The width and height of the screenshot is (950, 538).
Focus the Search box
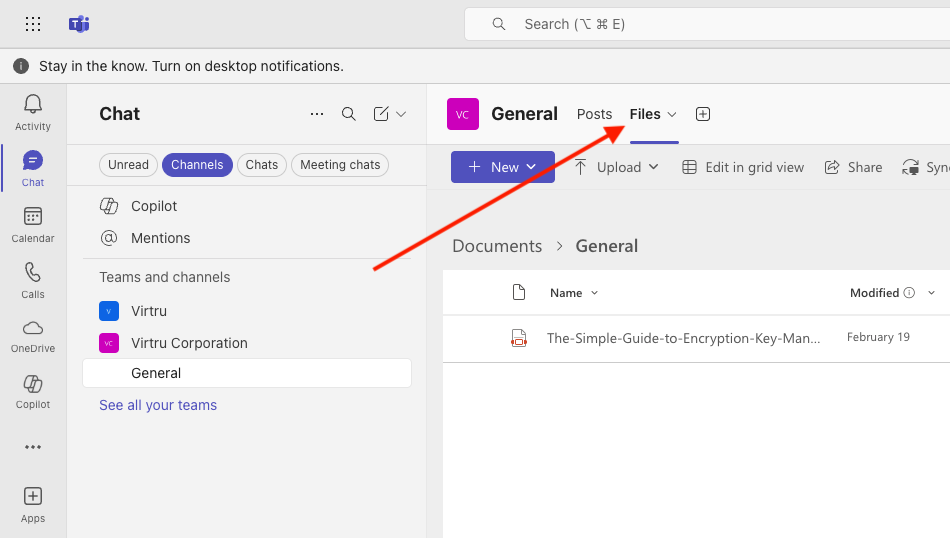pos(707,24)
